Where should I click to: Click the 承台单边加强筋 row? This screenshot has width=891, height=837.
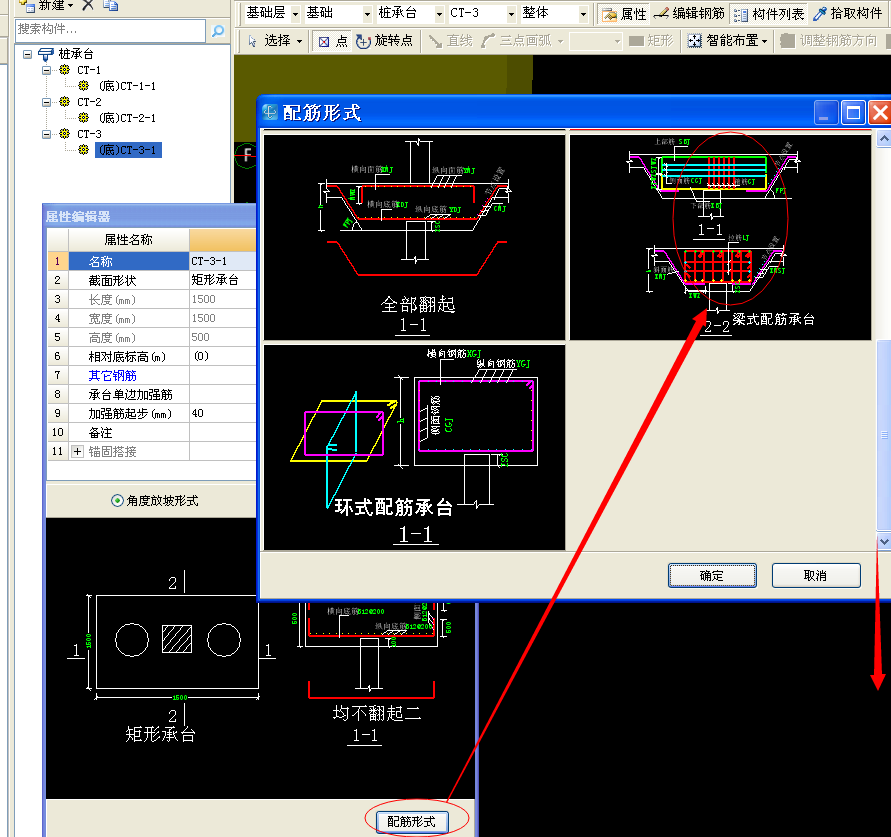coord(152,394)
